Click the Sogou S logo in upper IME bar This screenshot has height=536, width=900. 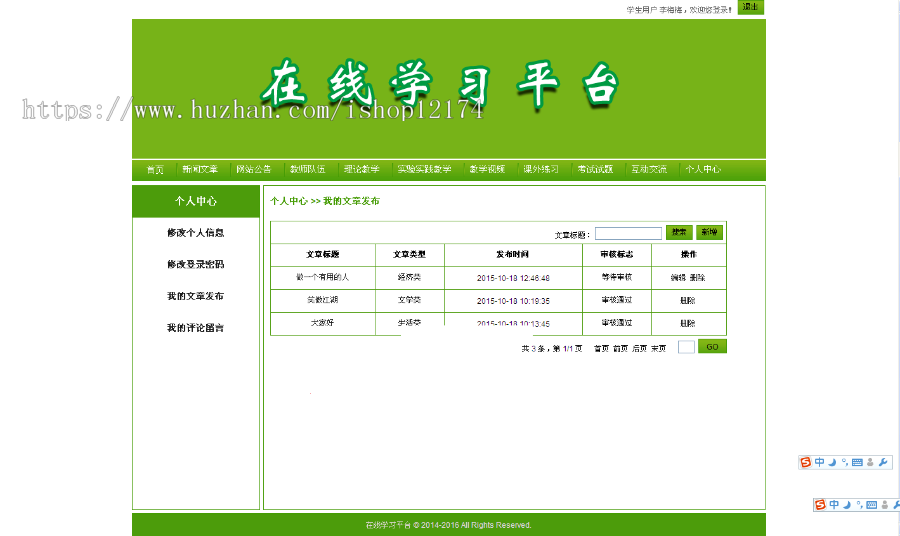(x=806, y=462)
